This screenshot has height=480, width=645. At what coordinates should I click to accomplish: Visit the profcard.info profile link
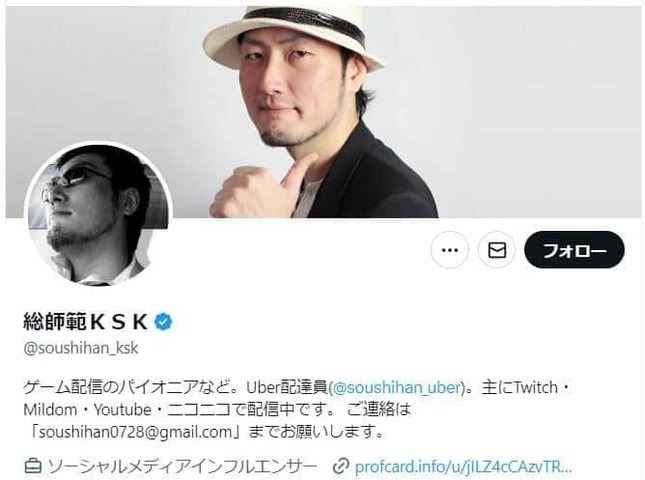pos(463,467)
